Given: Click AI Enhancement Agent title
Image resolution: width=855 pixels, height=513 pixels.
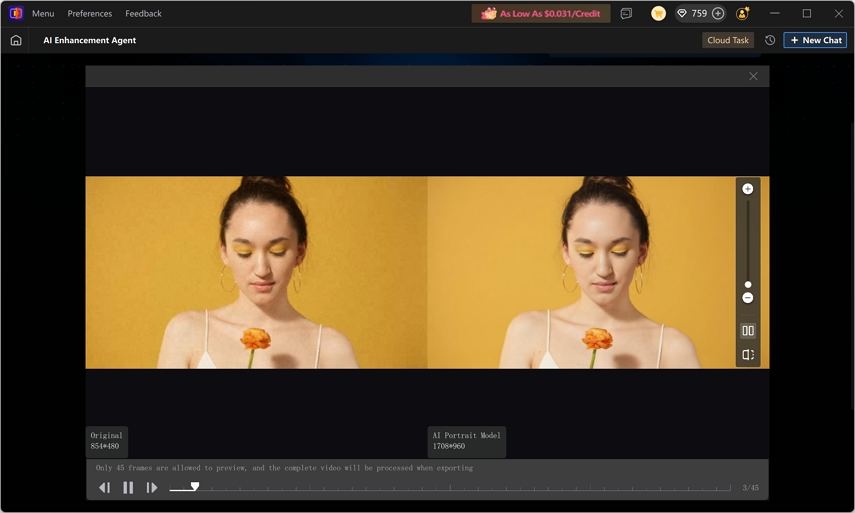Looking at the screenshot, I should [90, 40].
